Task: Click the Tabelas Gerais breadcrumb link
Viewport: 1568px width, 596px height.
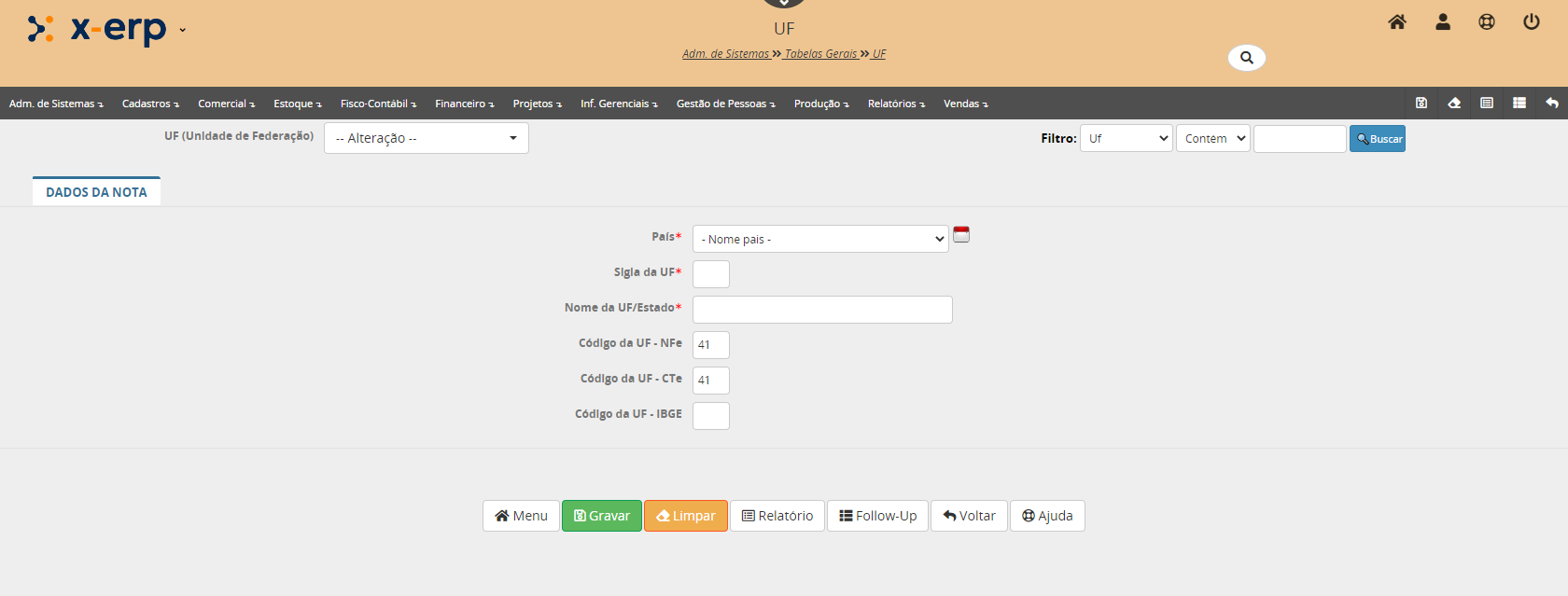Action: (820, 54)
